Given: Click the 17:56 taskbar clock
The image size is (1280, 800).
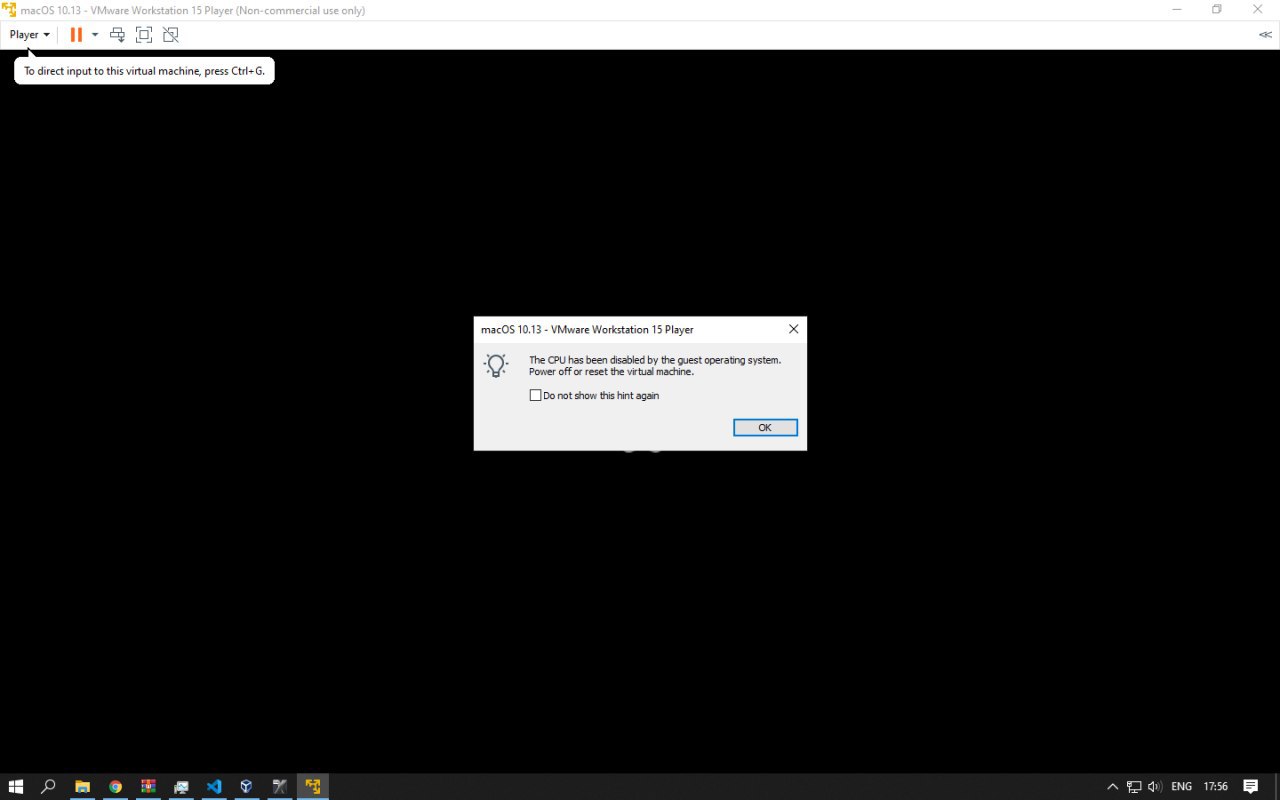Looking at the screenshot, I should 1215,786.
